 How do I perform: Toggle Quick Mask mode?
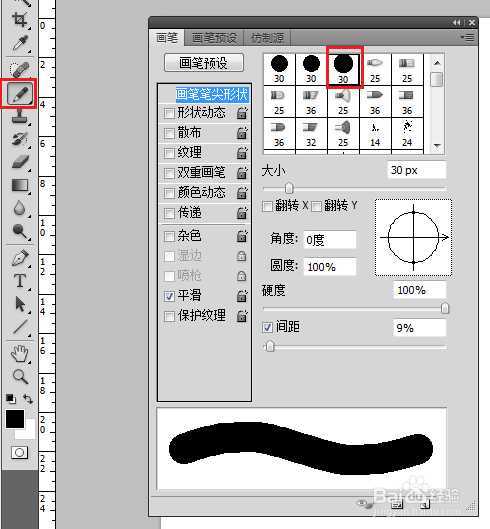click(x=19, y=452)
